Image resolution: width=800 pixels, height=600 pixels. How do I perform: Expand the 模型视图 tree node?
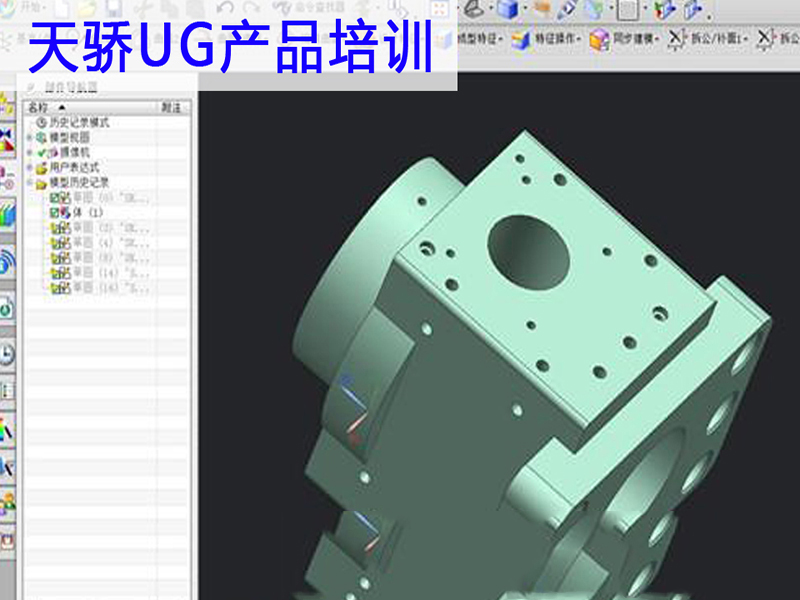pos(28,137)
